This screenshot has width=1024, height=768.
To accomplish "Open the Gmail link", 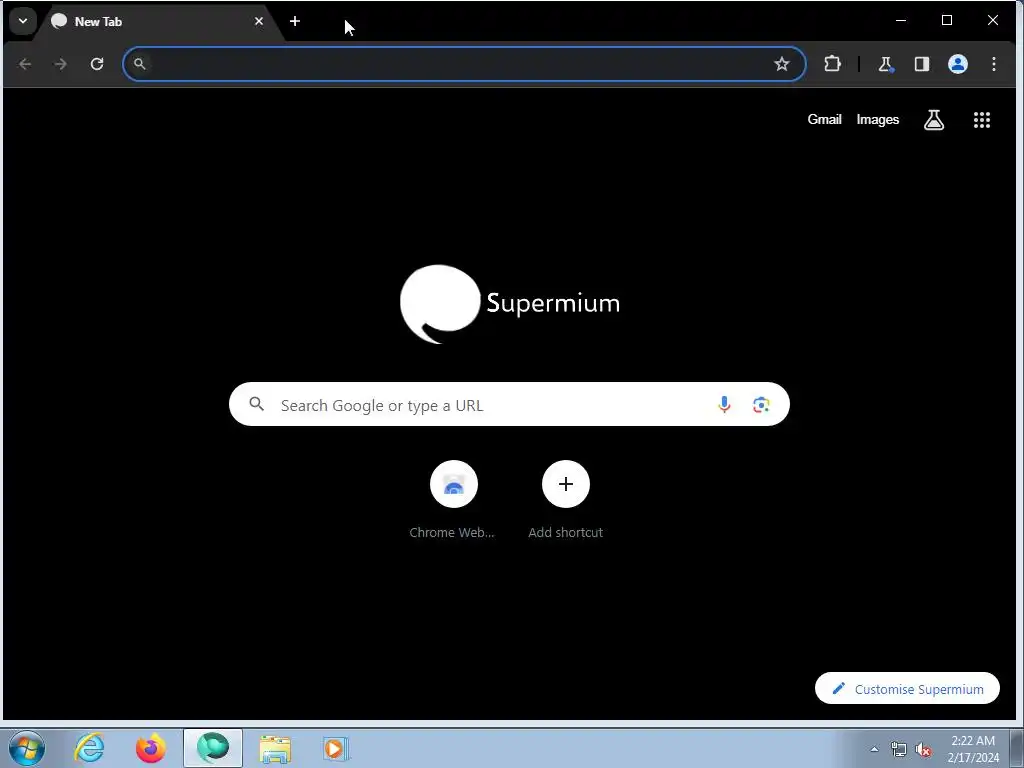I will pos(824,120).
